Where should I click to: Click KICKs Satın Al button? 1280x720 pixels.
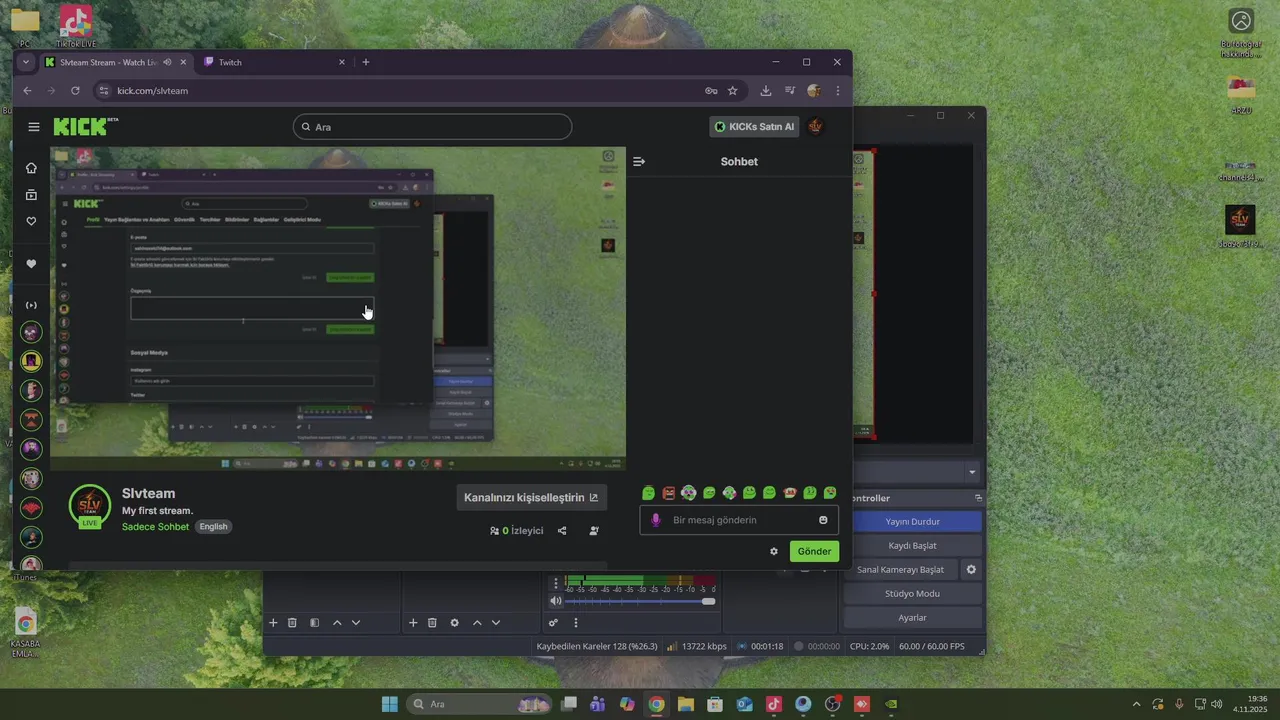click(x=754, y=127)
